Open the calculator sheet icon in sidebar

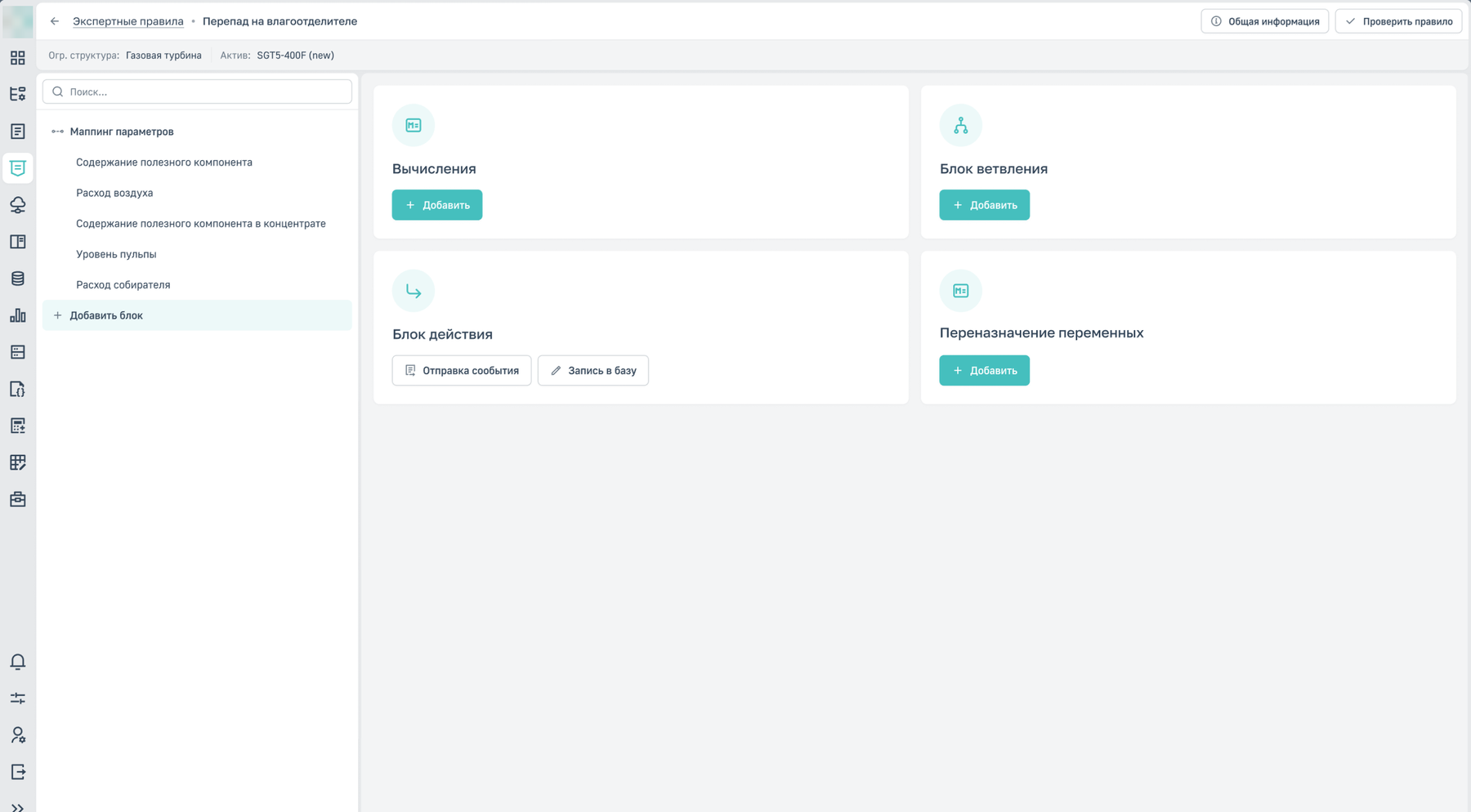pos(18,426)
